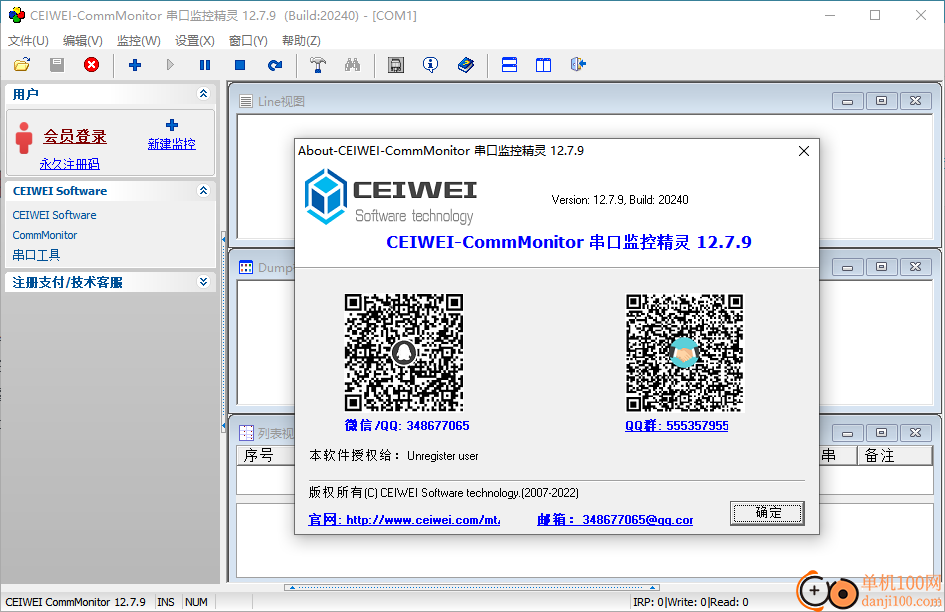Click the plus icon above 新建监控

(172, 125)
